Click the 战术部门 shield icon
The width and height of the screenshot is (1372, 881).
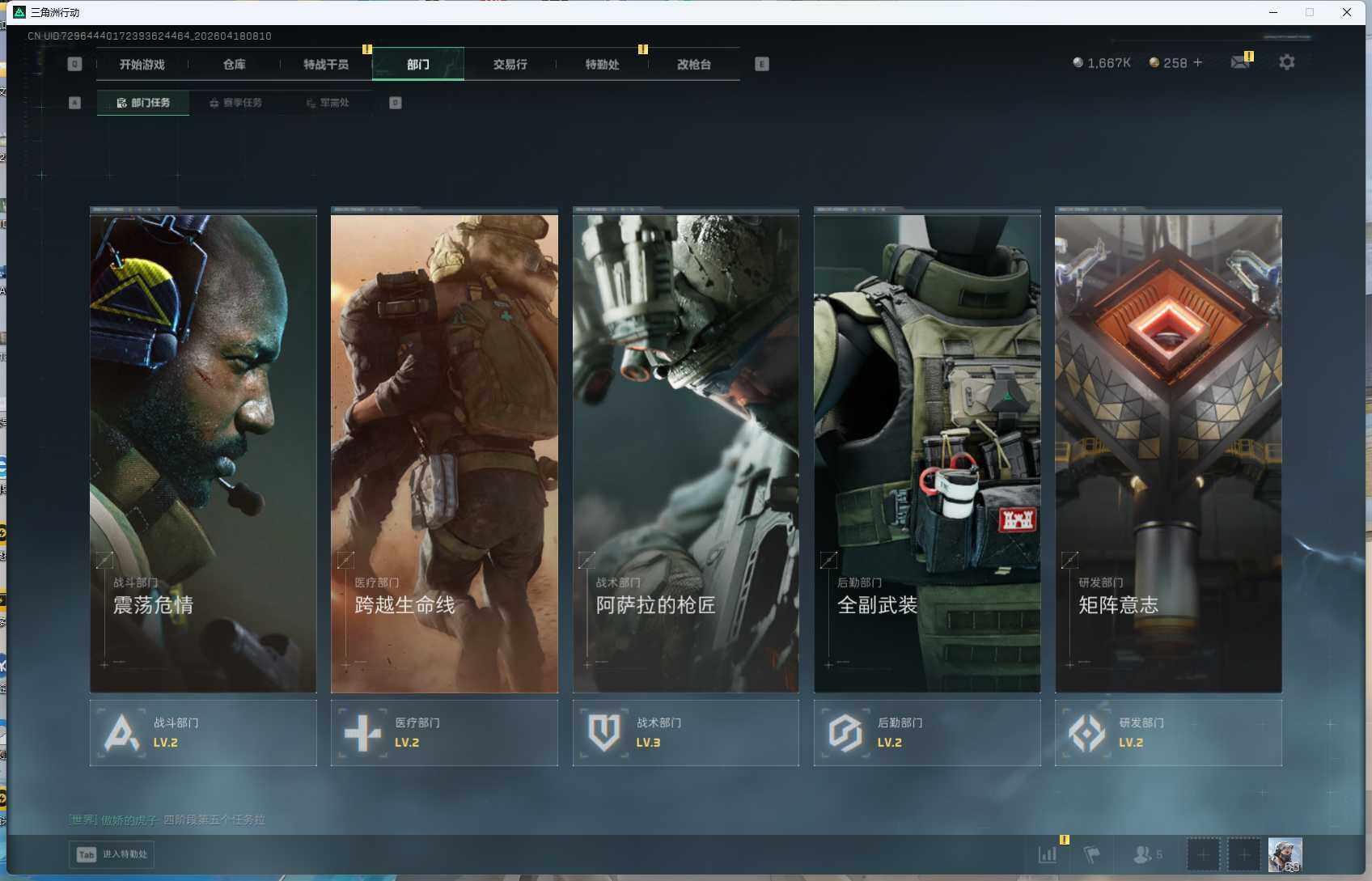click(x=604, y=733)
